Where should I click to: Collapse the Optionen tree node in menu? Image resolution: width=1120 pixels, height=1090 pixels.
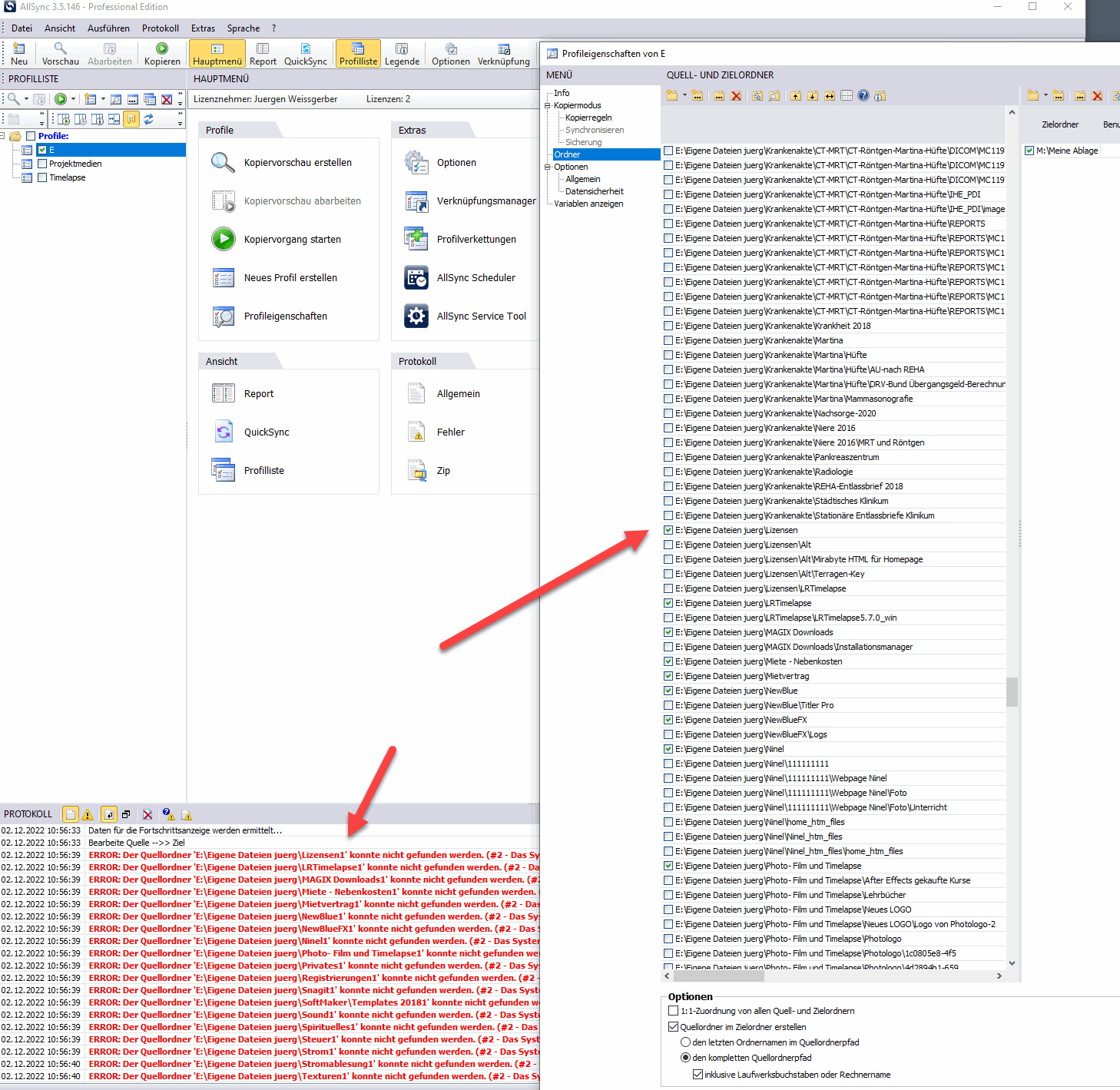point(548,167)
